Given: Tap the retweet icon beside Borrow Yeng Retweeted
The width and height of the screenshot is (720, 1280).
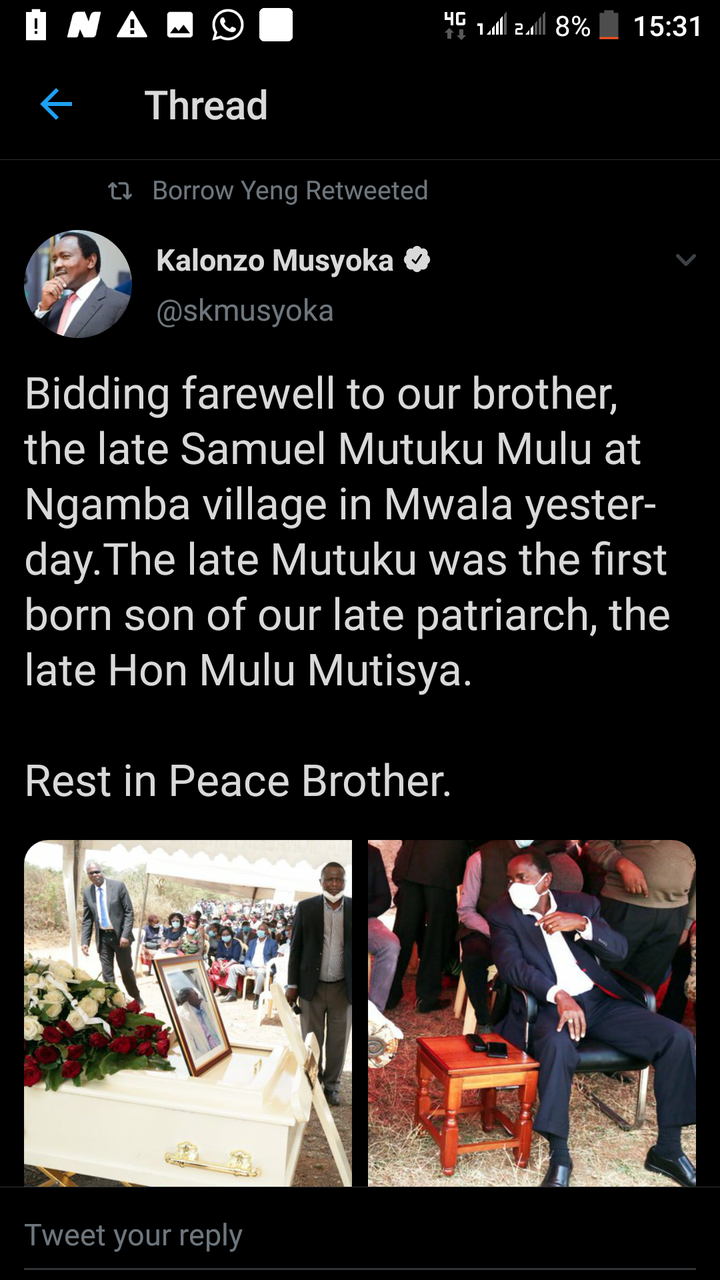Looking at the screenshot, I should tap(120, 191).
